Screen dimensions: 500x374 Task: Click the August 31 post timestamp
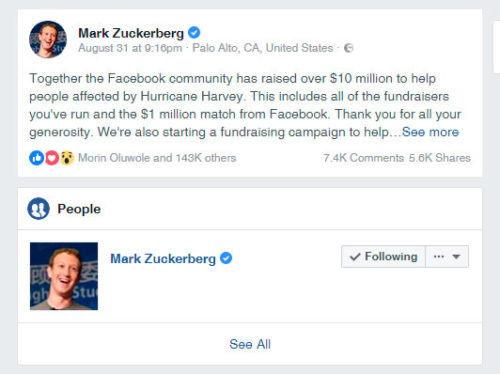(130, 48)
